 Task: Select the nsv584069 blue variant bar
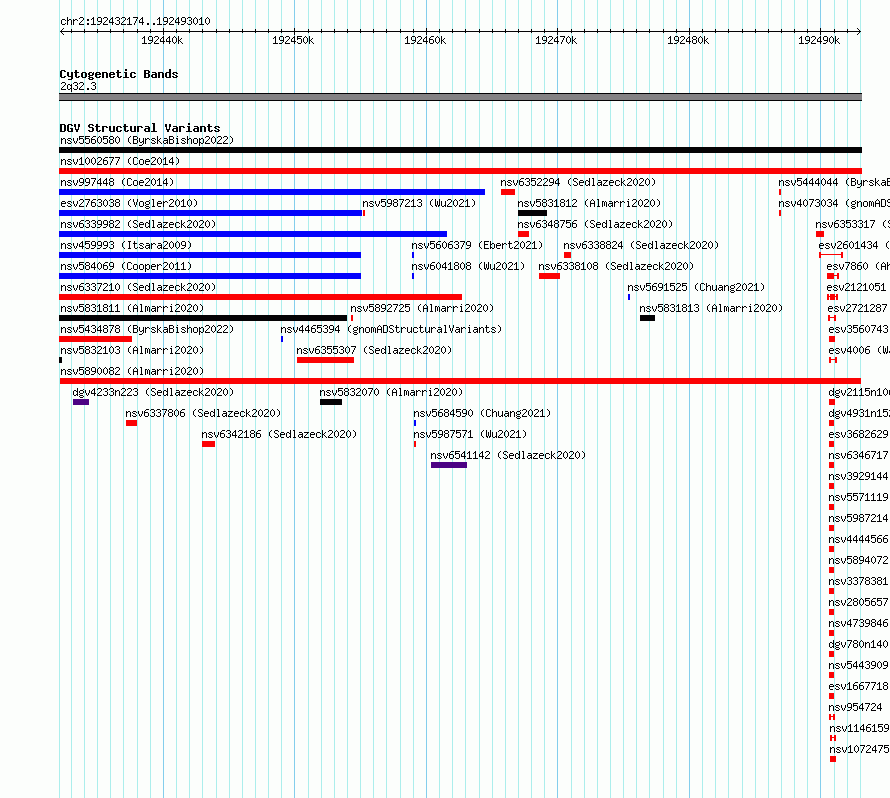click(210, 276)
